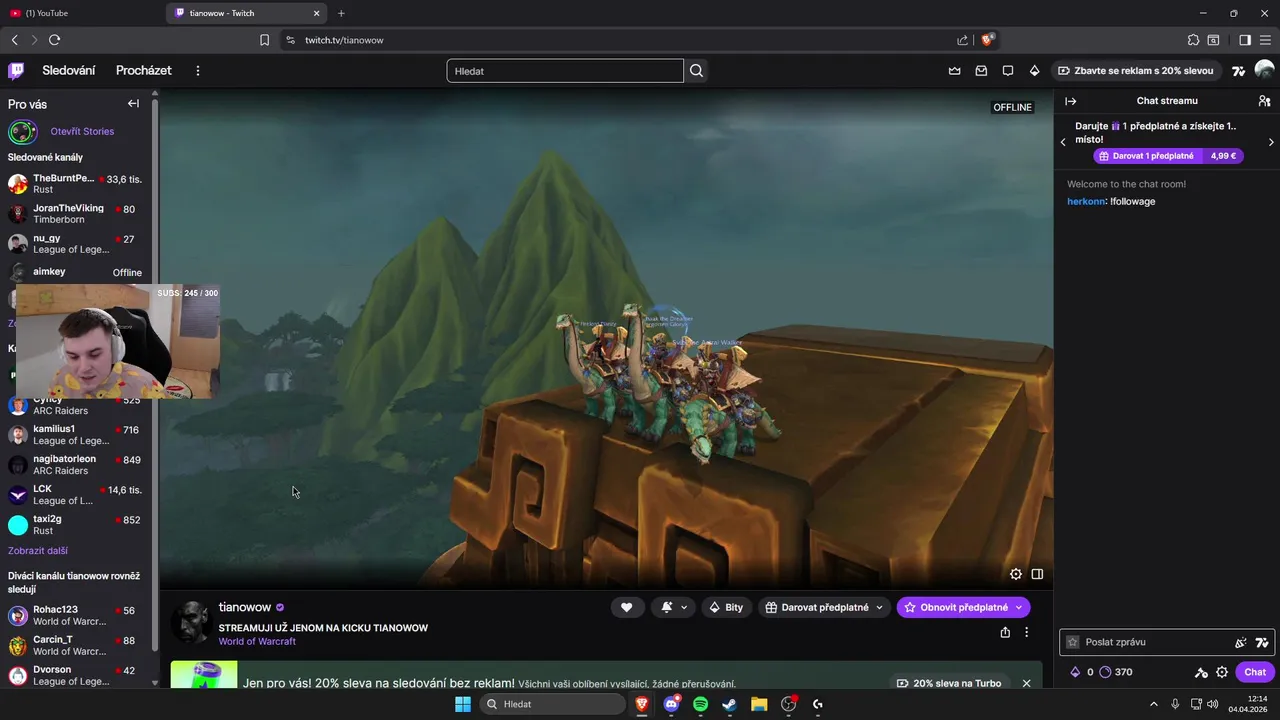Click Darovat 1 předplatné for 4,99 €
Image resolution: width=1280 pixels, height=720 pixels.
(x=1168, y=156)
